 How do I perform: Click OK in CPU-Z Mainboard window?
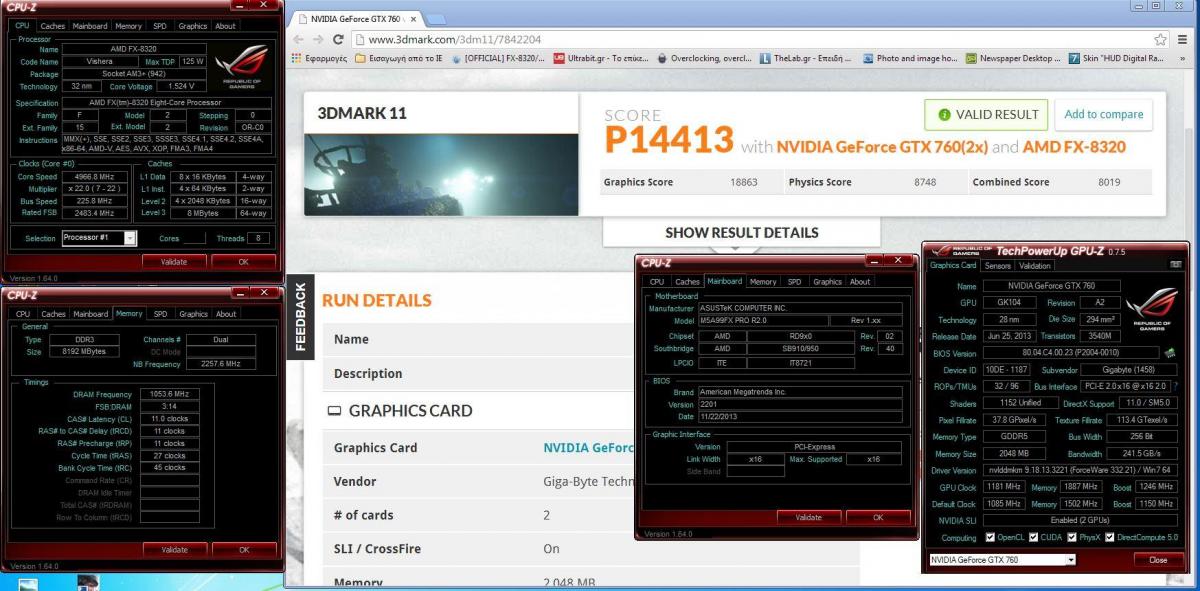pyautogui.click(x=877, y=518)
